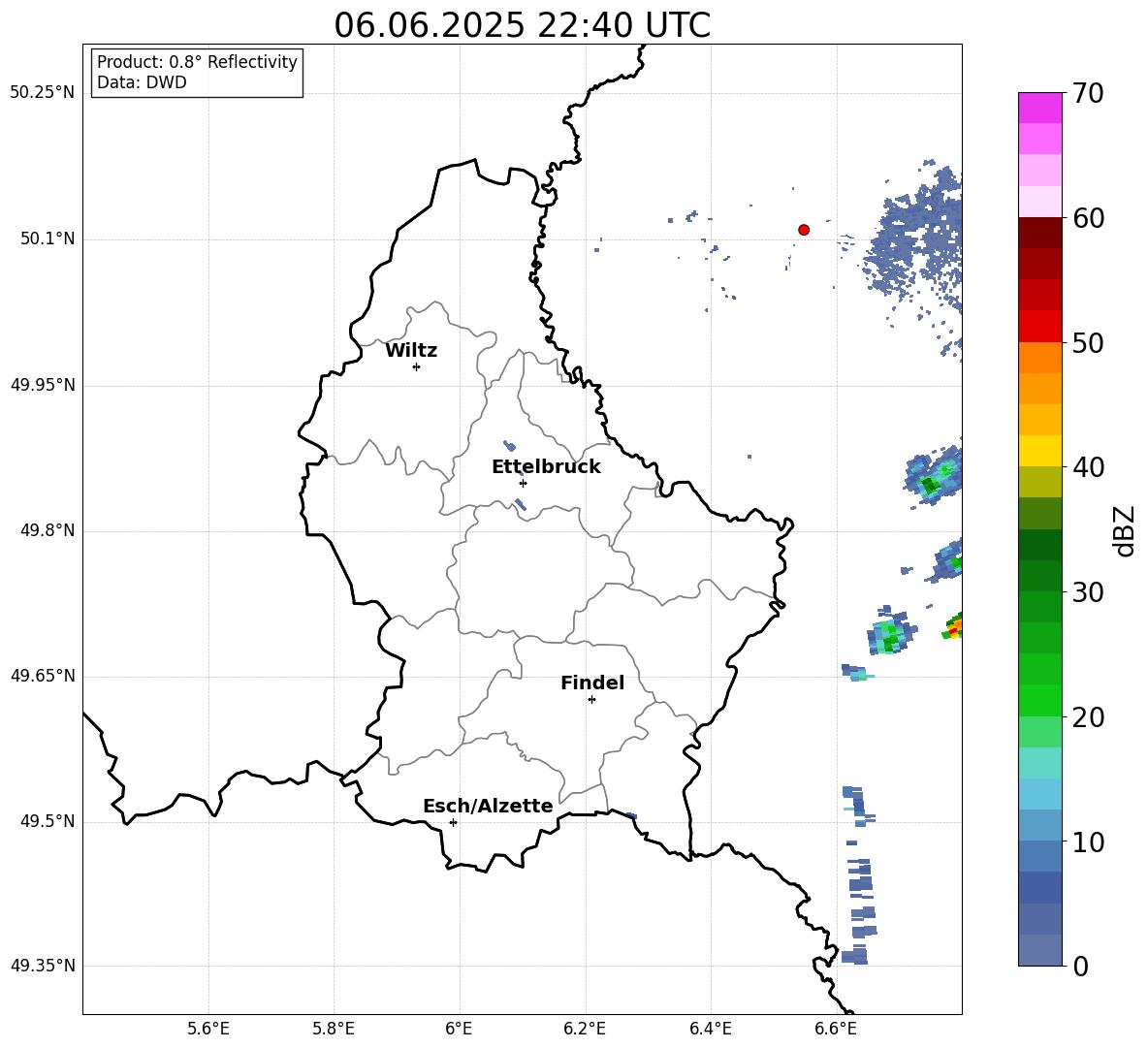Click the yellow colorbar segment above 40
Viewport: 1148px width, 1048px height.
[1039, 451]
